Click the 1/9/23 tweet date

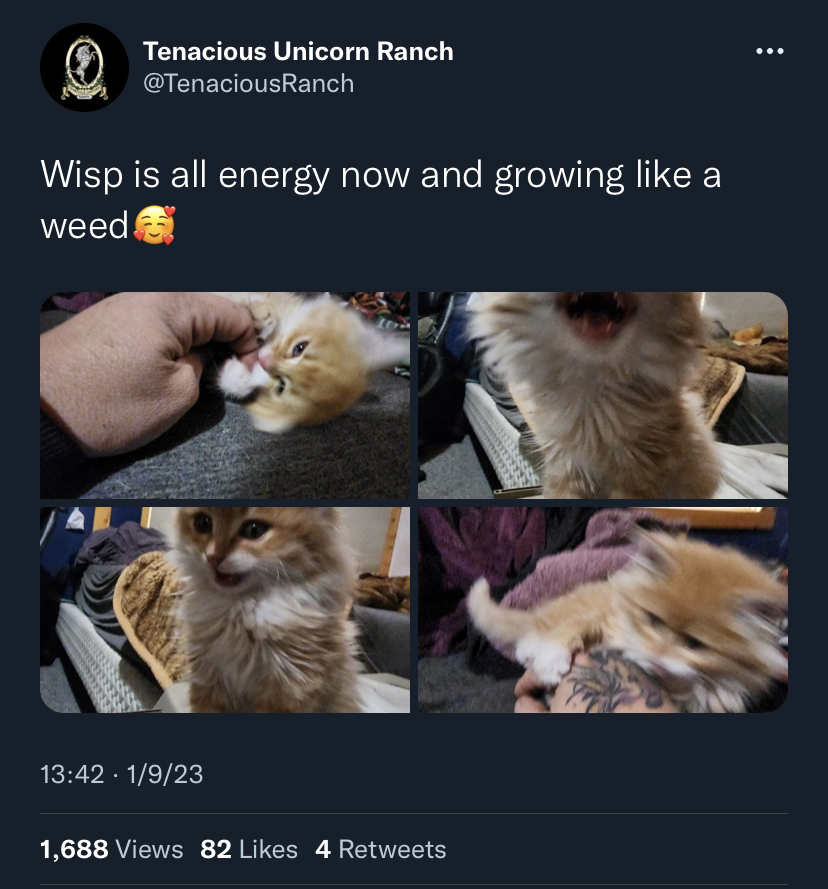[x=164, y=774]
